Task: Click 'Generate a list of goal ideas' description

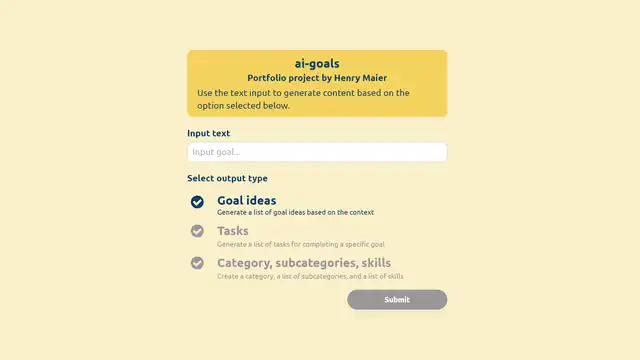Action: 296,212
